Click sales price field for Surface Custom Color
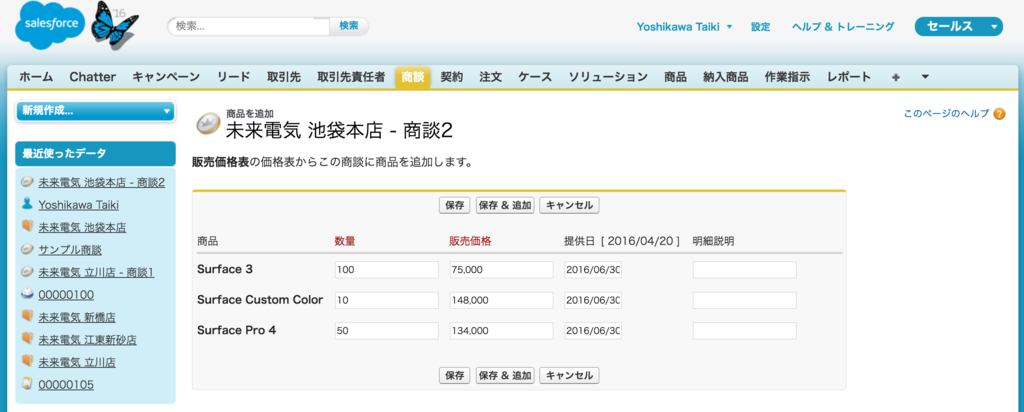This screenshot has width=1024, height=412. tap(502, 300)
